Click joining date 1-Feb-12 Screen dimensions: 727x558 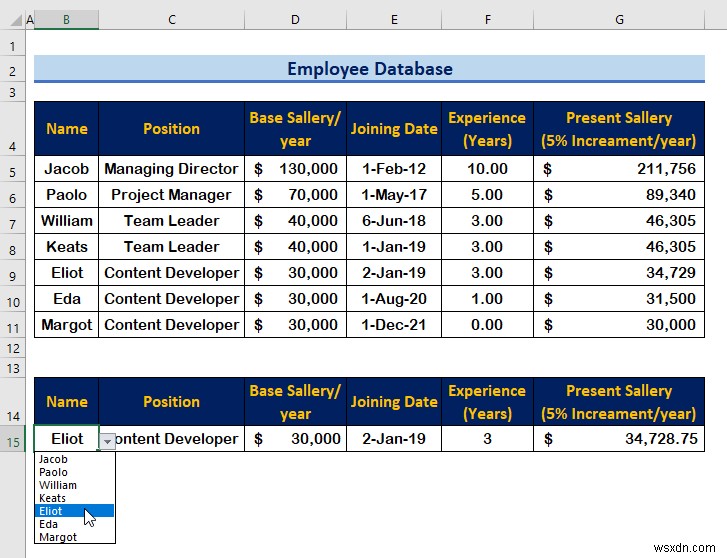pos(394,168)
